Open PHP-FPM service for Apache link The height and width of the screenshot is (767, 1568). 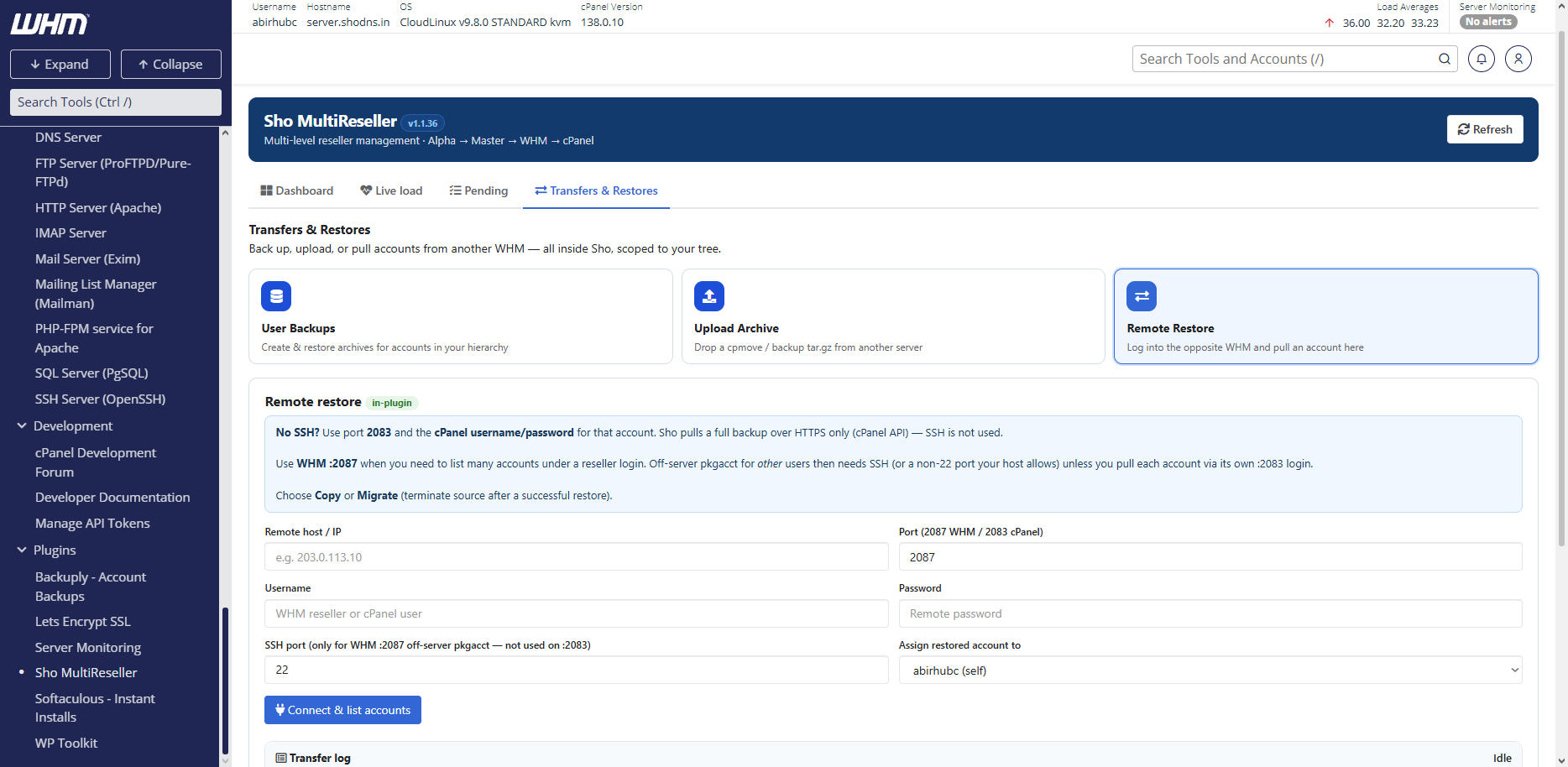coord(94,338)
